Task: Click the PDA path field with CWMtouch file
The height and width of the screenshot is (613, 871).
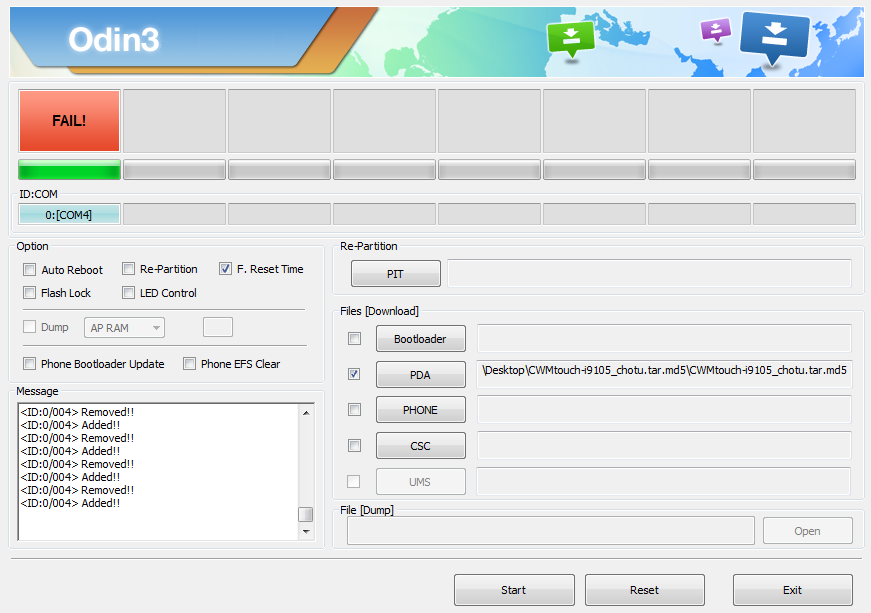Action: pyautogui.click(x=664, y=374)
